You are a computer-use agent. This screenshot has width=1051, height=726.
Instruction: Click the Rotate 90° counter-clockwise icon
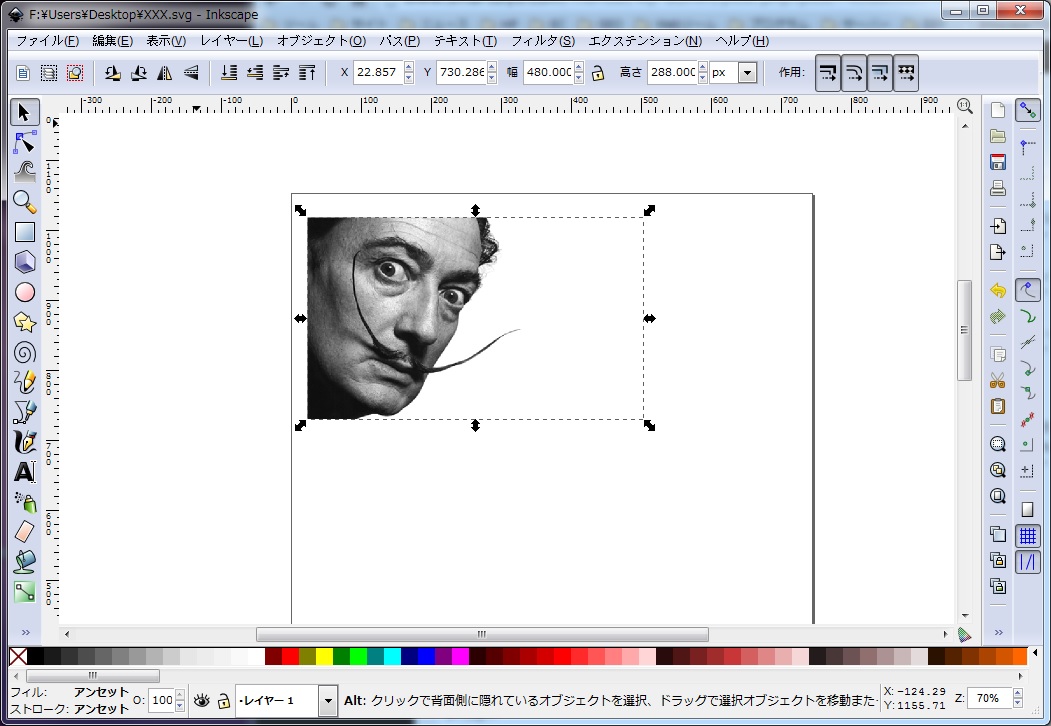click(x=112, y=72)
